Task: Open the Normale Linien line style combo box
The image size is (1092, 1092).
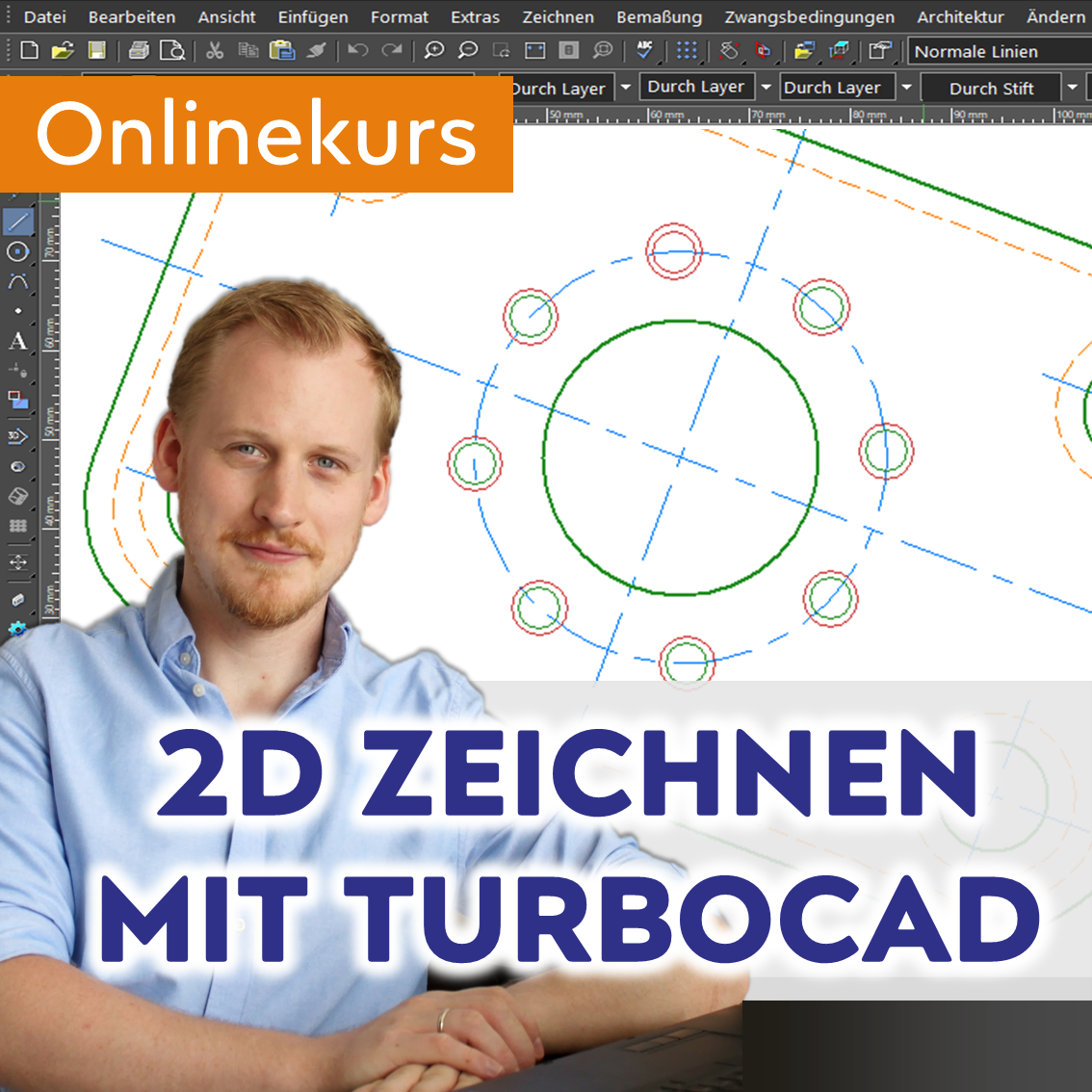Action: [998, 51]
